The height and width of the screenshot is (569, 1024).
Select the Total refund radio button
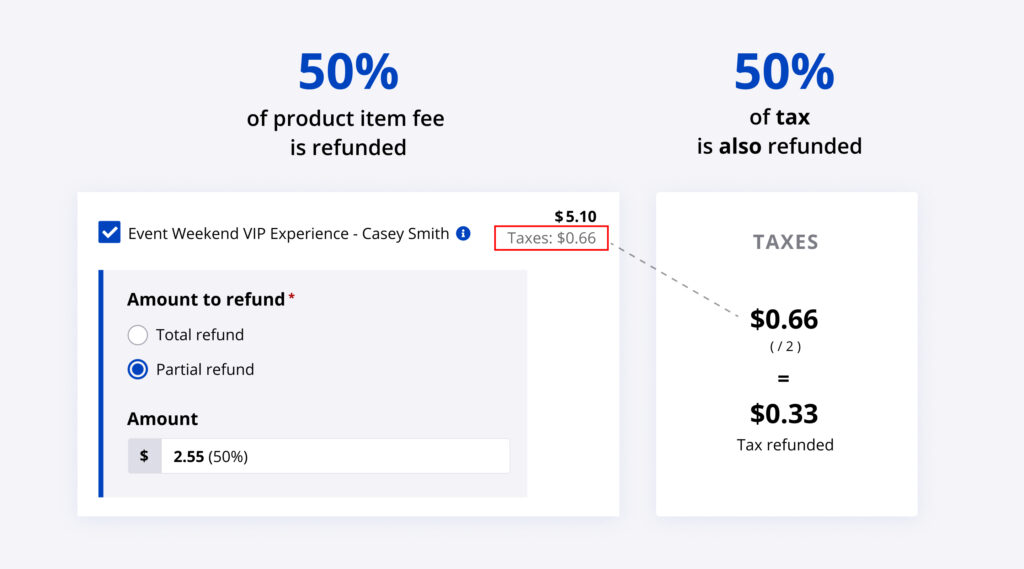(x=138, y=335)
